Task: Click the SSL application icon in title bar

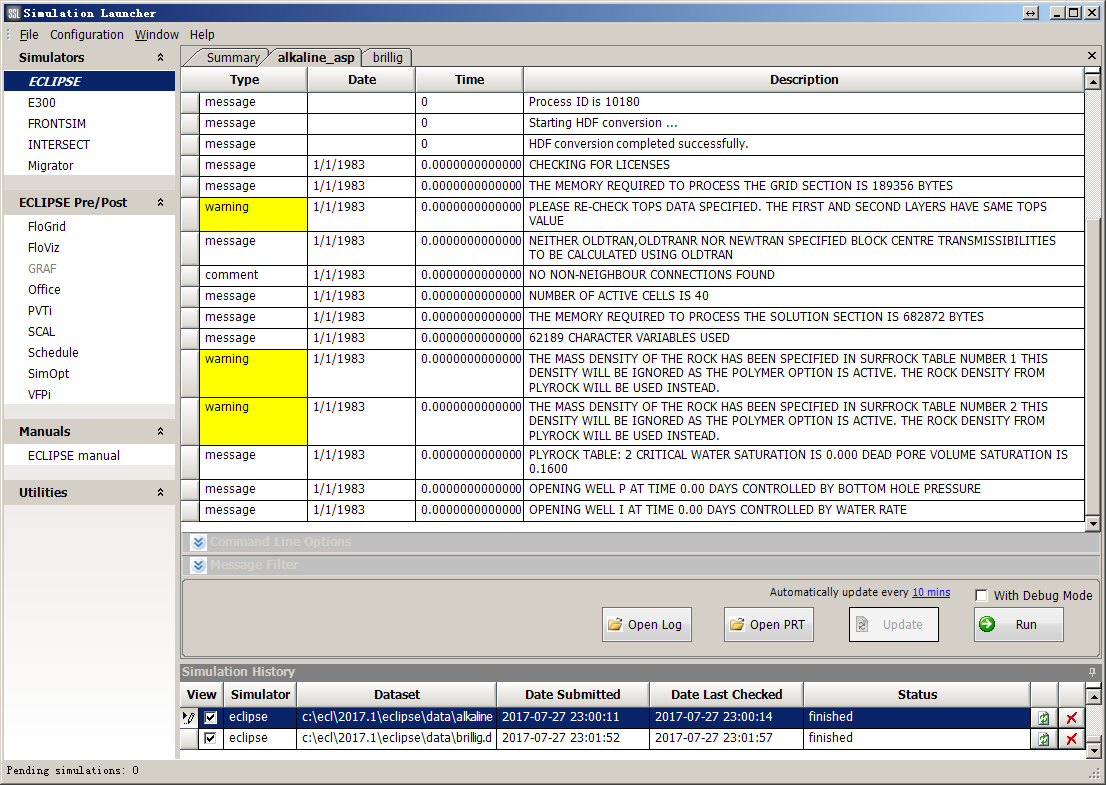Action: point(13,13)
